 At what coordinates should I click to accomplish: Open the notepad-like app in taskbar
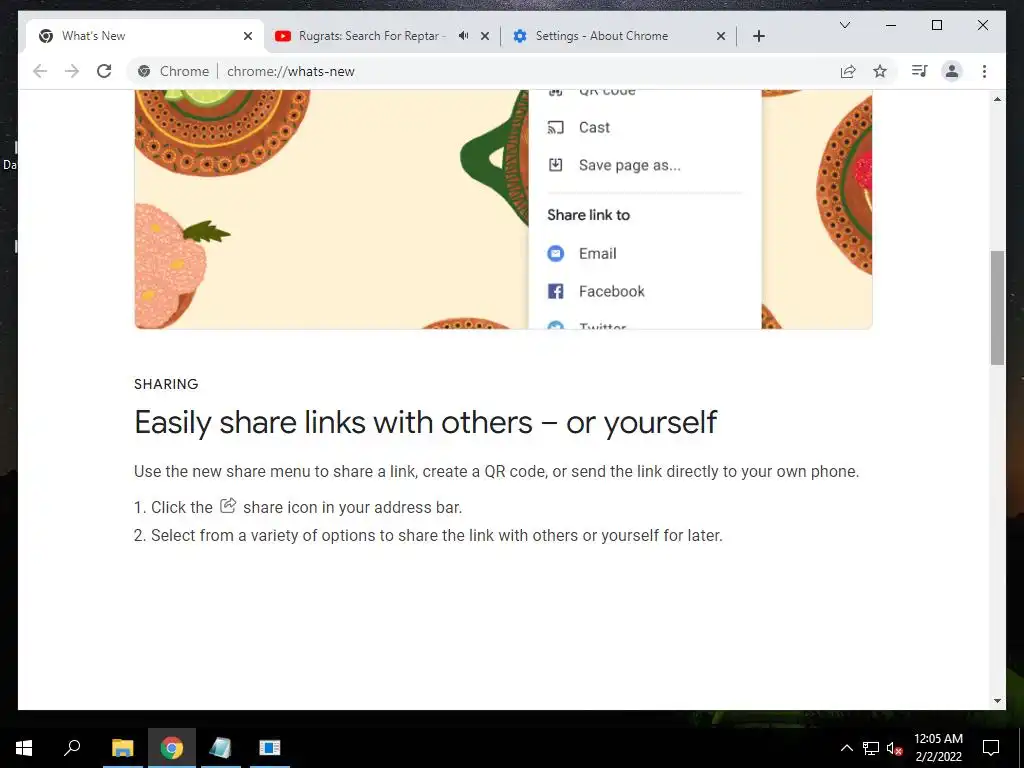pos(221,748)
